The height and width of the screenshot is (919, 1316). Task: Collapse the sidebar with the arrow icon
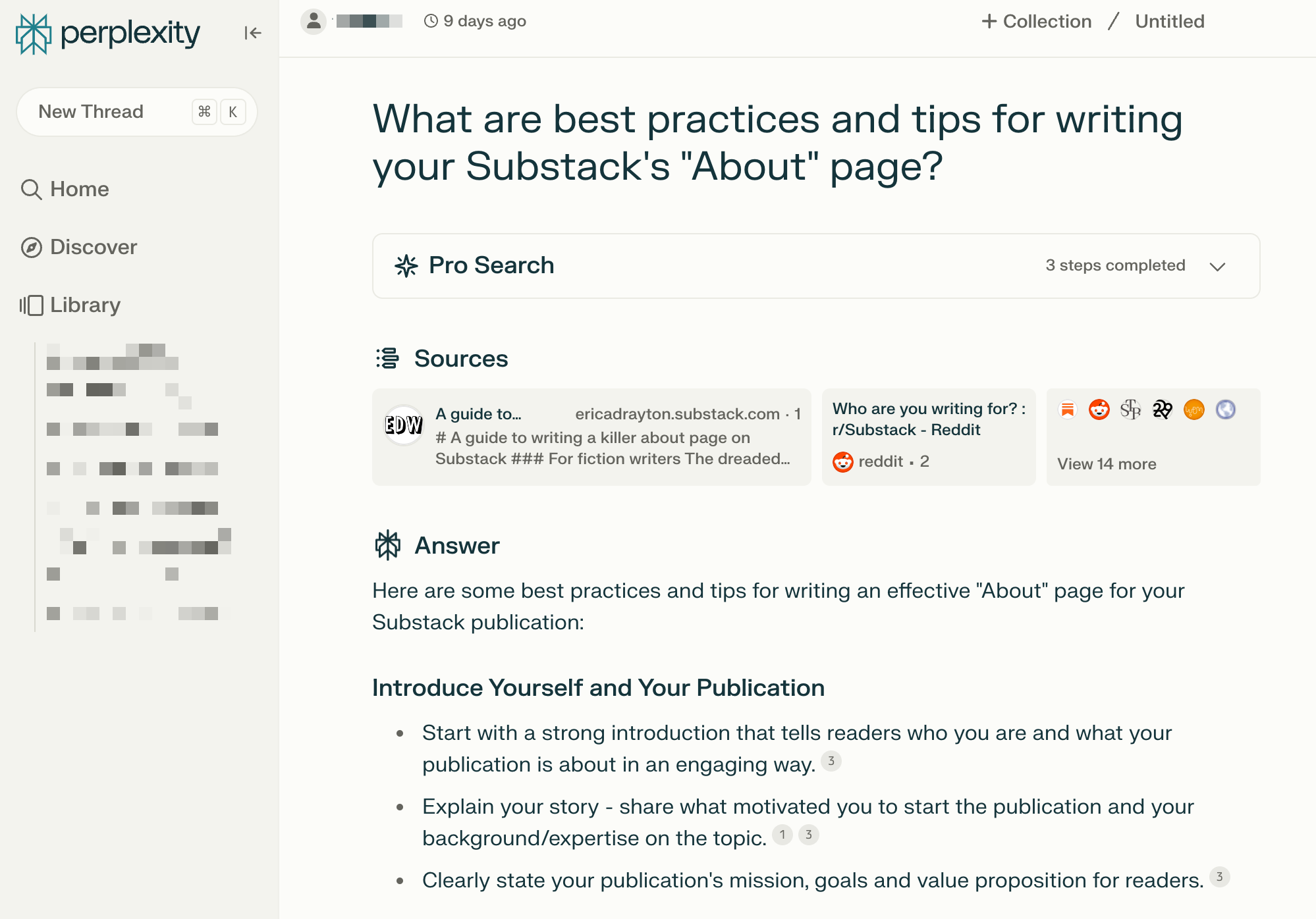(253, 33)
